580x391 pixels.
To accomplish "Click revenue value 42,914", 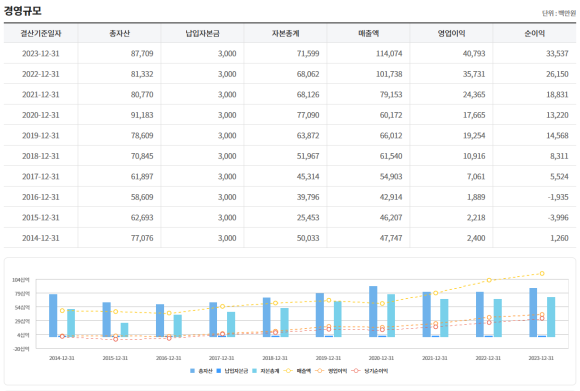I will tap(391, 197).
